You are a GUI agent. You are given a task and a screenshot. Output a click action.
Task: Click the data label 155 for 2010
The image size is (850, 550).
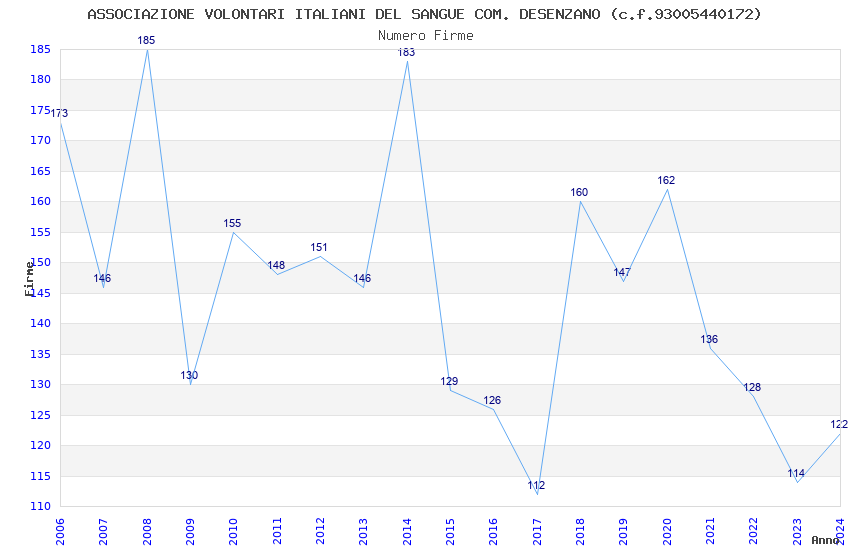[232, 223]
